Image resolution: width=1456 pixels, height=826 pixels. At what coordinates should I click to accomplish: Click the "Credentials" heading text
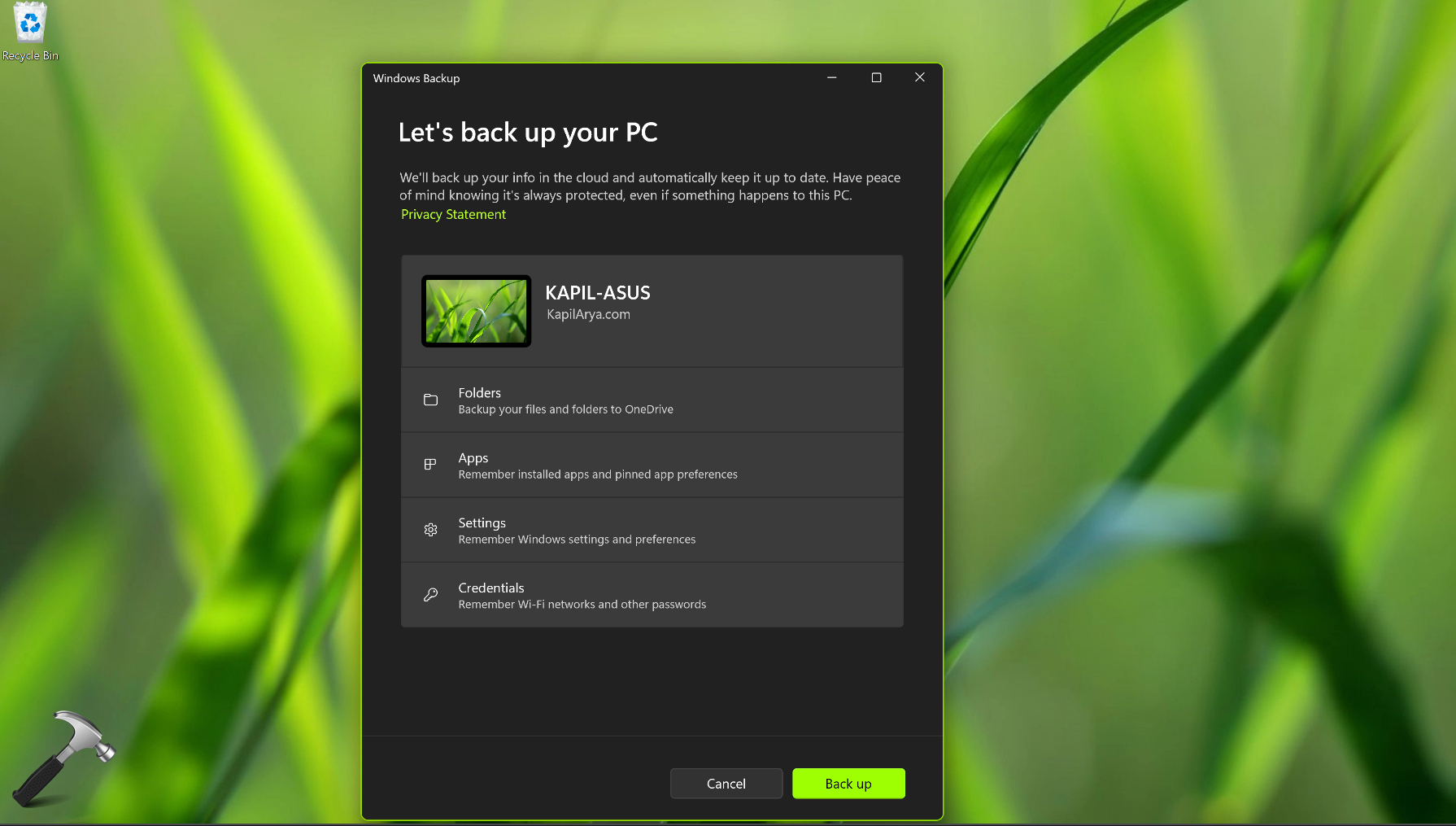coord(491,588)
